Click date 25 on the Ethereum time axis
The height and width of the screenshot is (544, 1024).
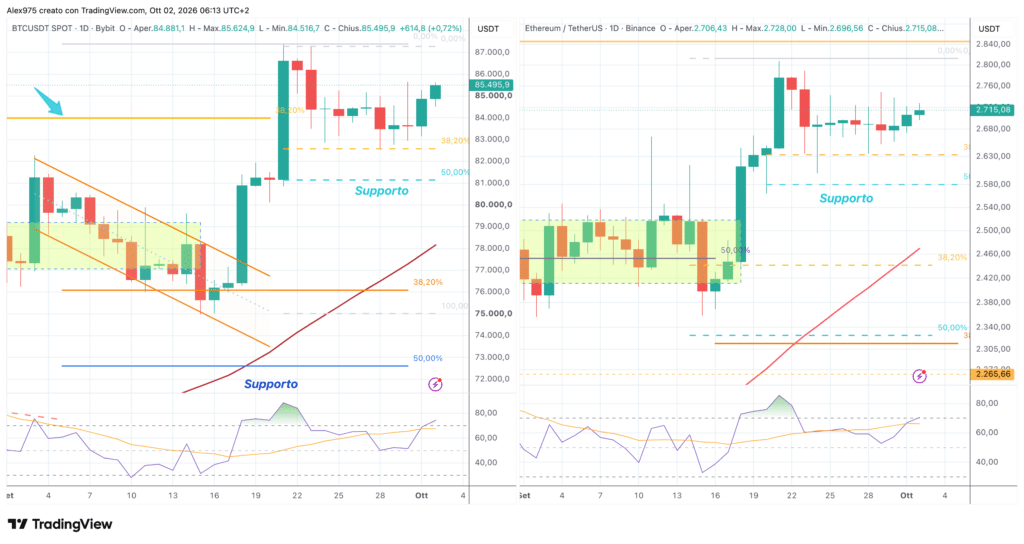coord(829,496)
